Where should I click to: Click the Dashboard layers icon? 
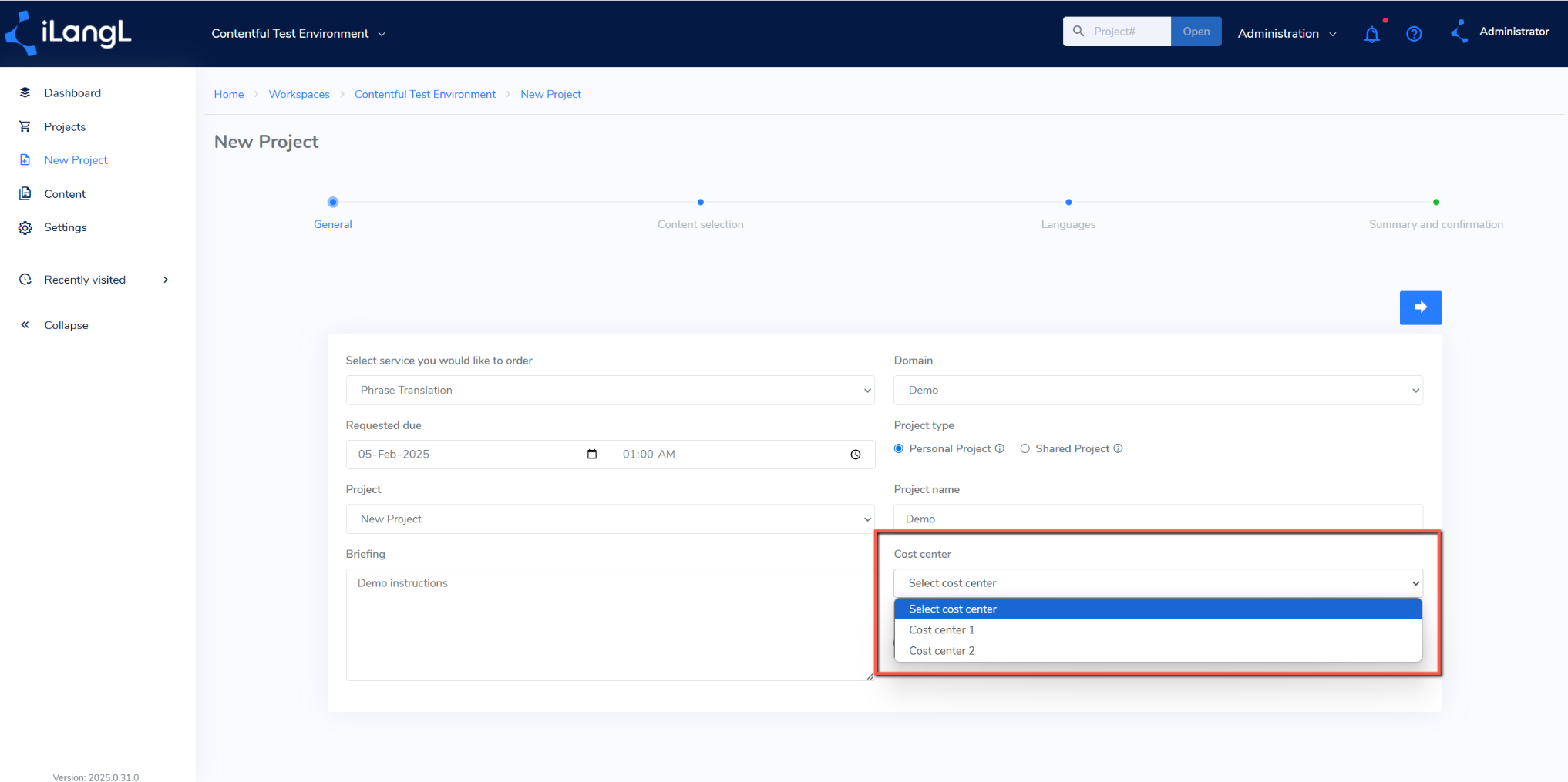25,92
